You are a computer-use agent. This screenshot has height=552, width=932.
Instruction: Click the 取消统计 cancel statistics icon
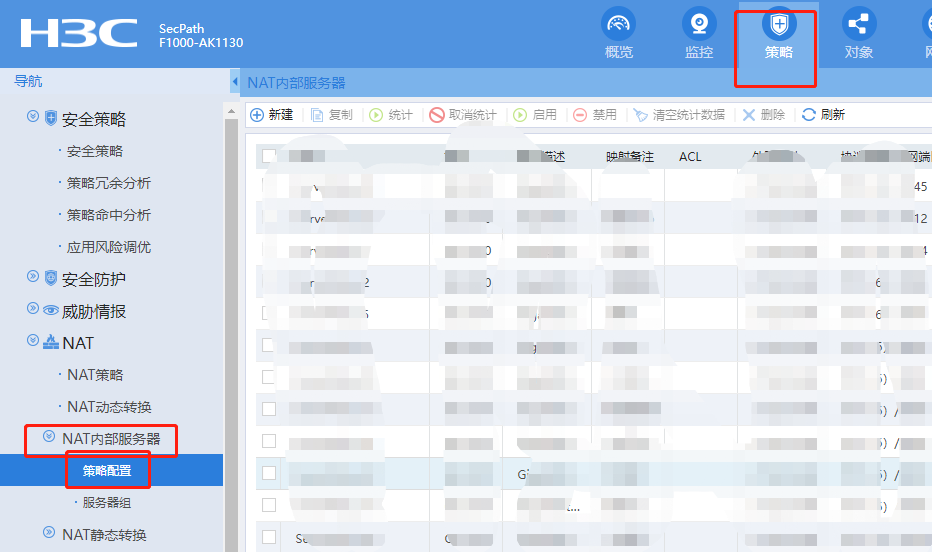(437, 115)
